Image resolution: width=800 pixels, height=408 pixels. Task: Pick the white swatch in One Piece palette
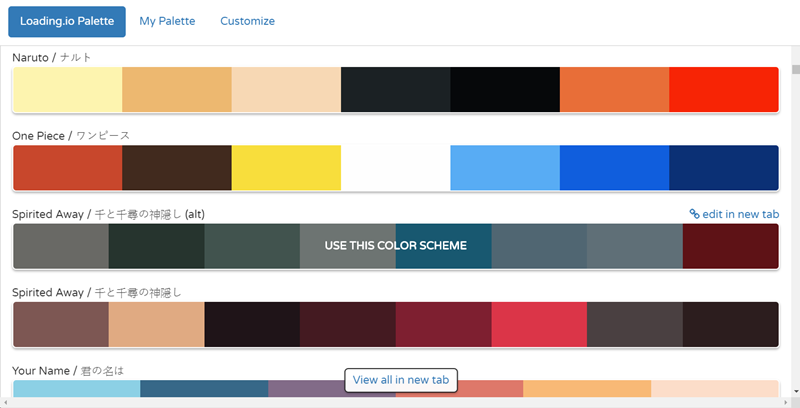pos(395,167)
